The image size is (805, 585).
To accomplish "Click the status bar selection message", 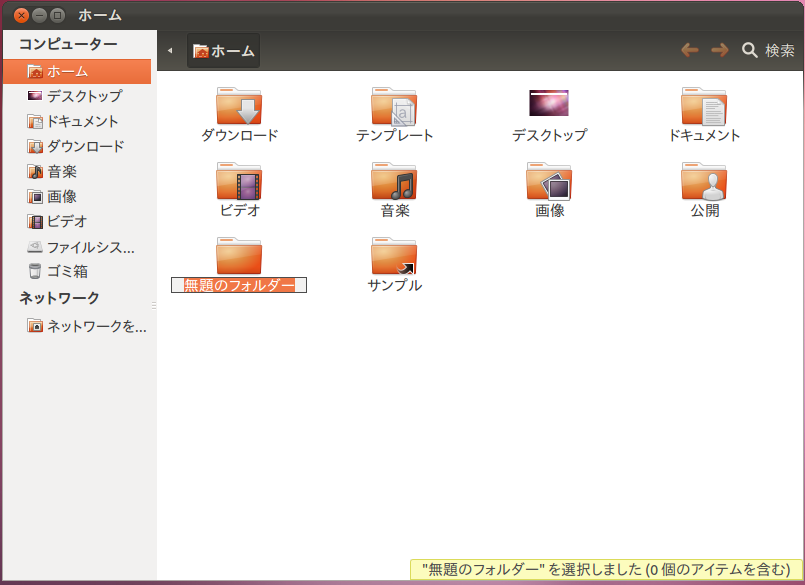I will click(x=606, y=570).
